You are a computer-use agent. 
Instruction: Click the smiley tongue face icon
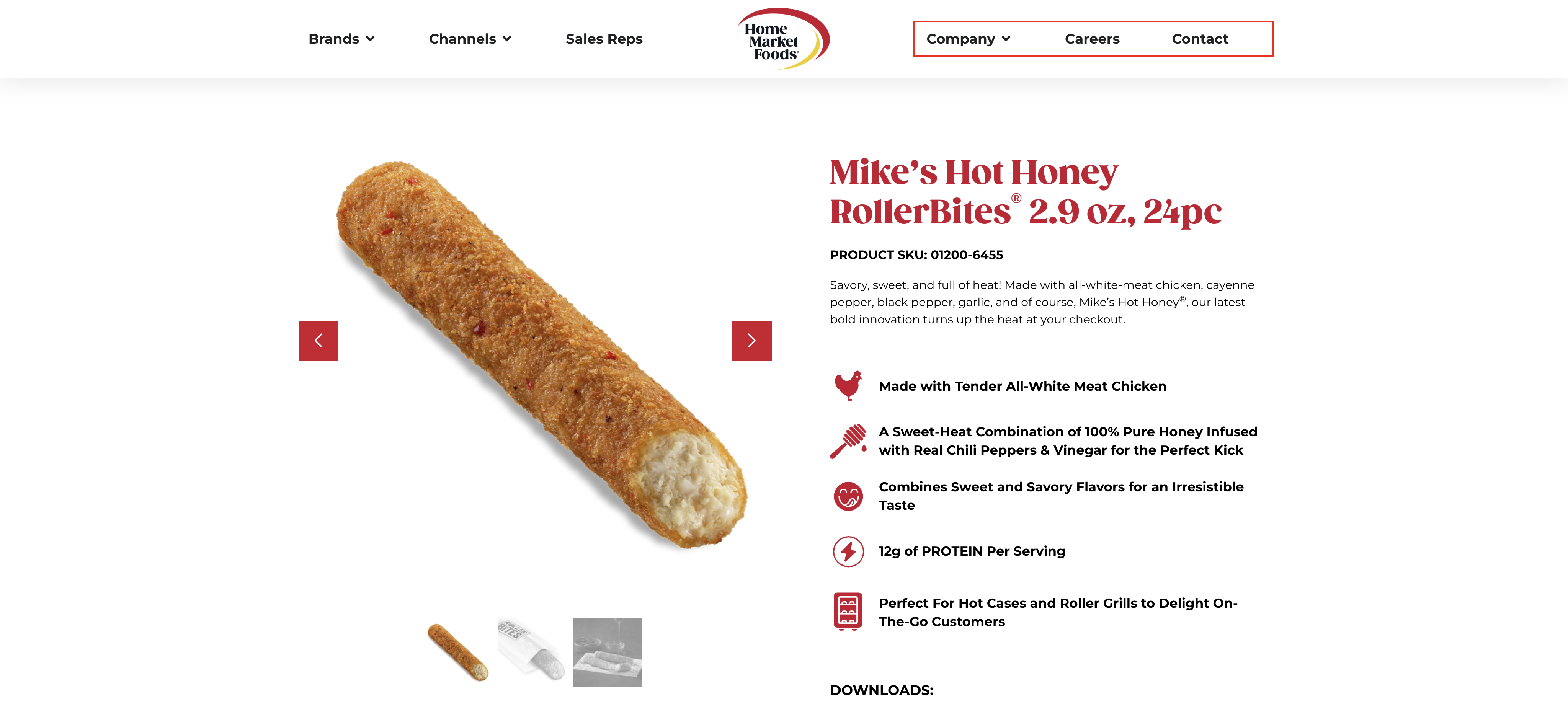click(x=848, y=496)
